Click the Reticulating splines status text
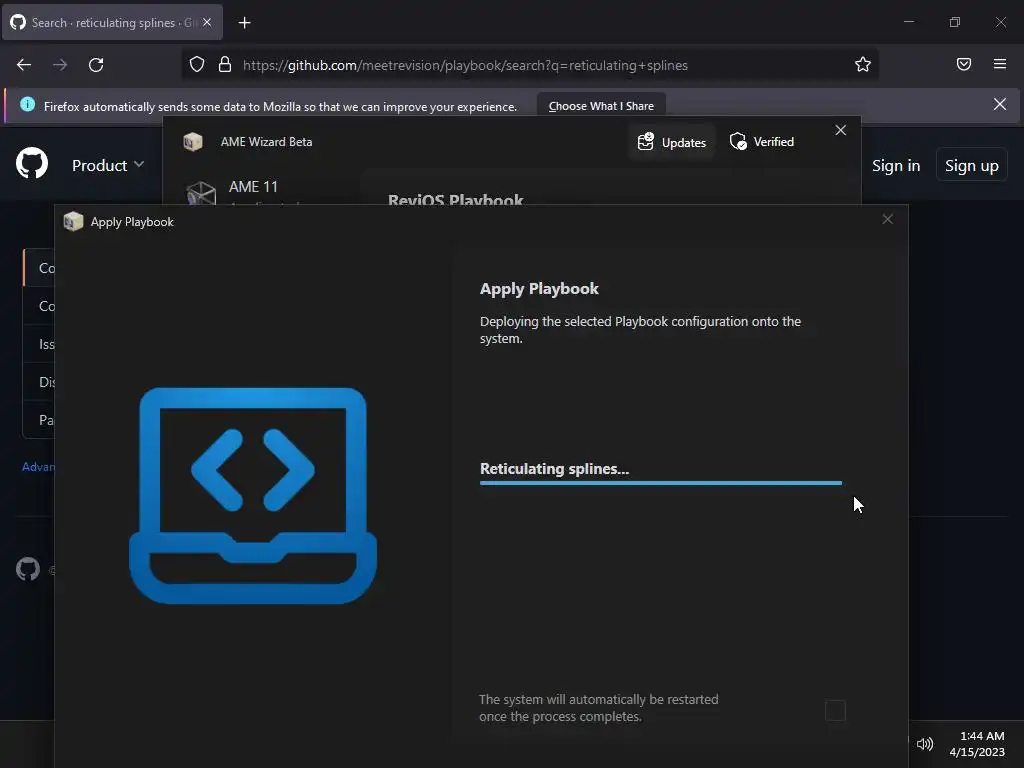 (x=554, y=468)
